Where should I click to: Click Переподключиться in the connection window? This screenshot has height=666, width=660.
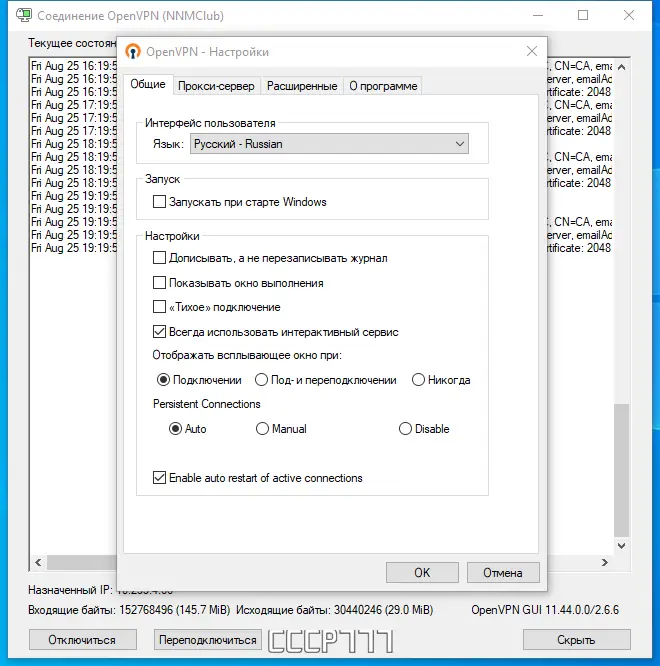tap(208, 640)
